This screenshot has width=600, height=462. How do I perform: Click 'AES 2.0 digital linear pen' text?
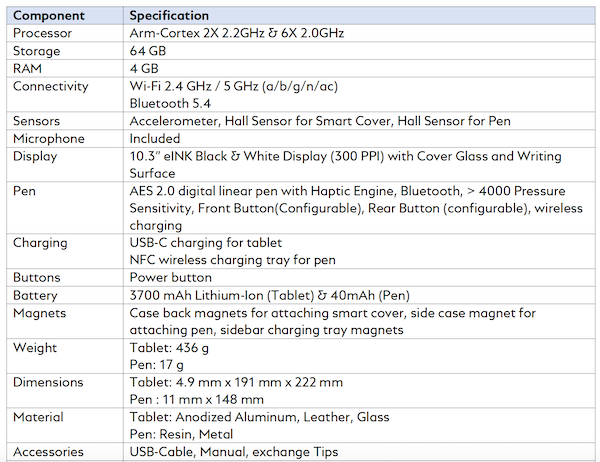(203, 191)
